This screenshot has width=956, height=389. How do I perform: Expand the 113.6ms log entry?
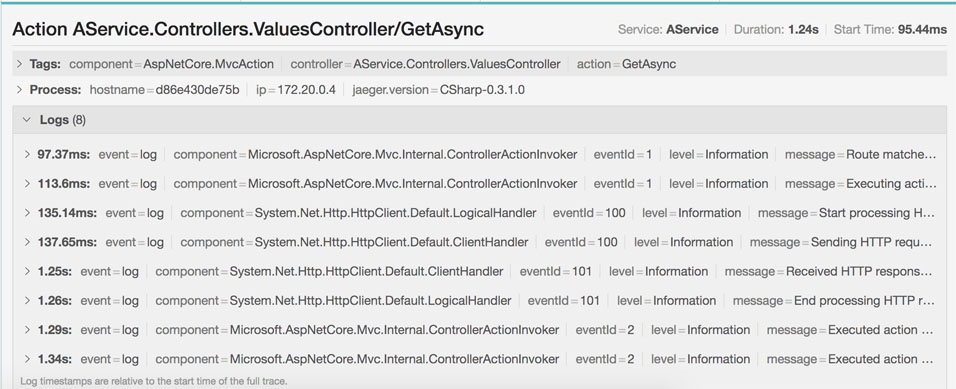click(27, 184)
